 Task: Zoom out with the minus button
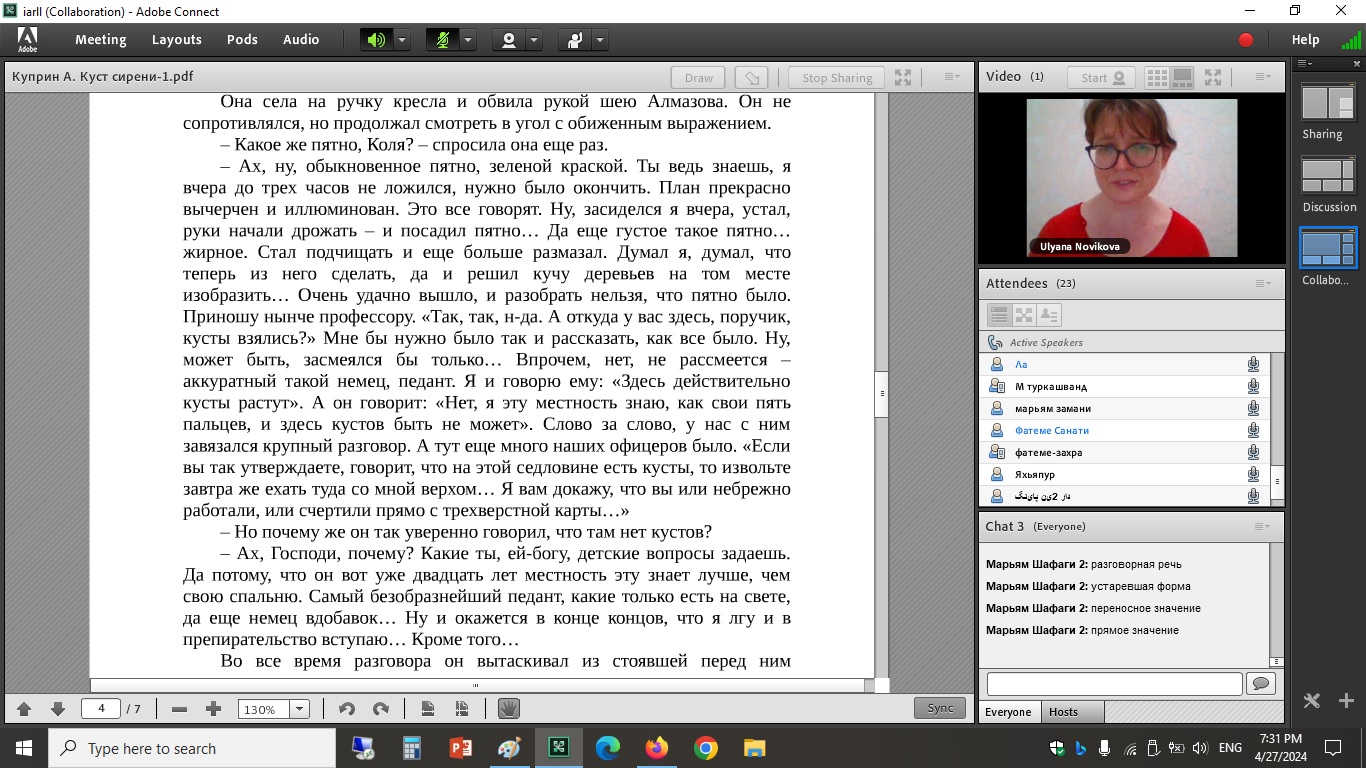[179, 709]
